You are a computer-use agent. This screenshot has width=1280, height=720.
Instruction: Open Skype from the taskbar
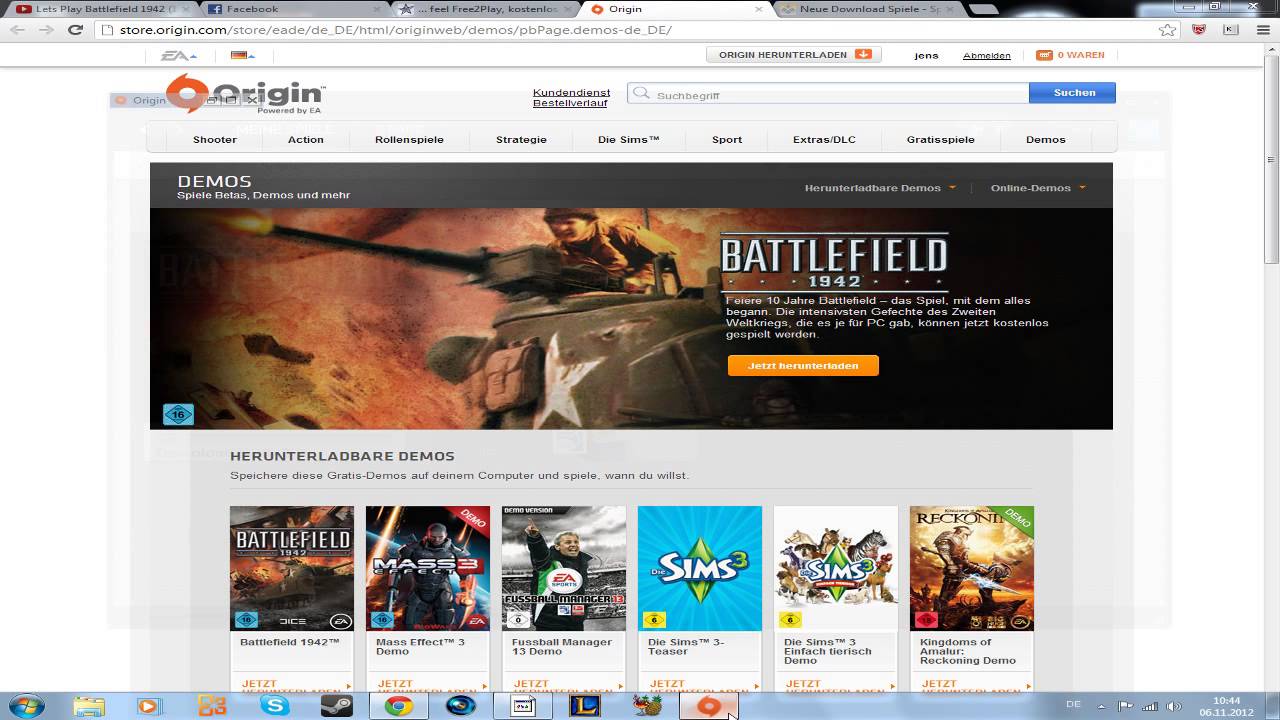pos(274,706)
